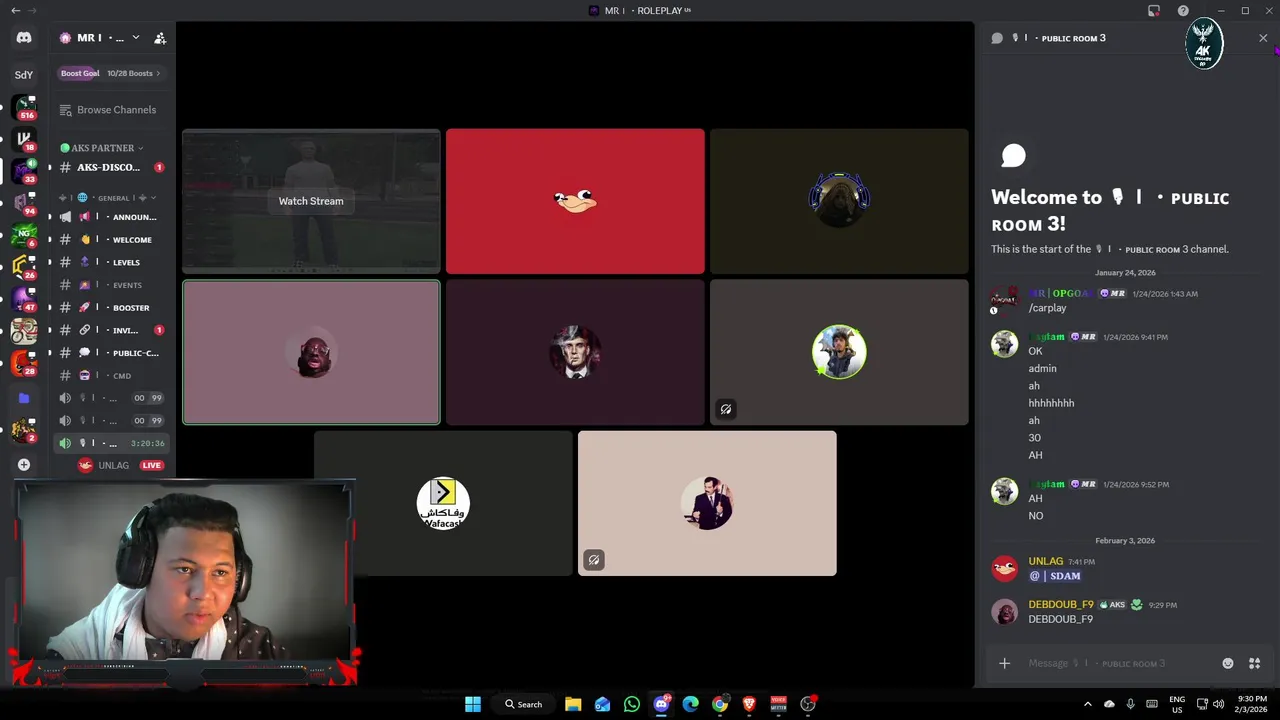Open Discord direct messages home

coord(24,38)
